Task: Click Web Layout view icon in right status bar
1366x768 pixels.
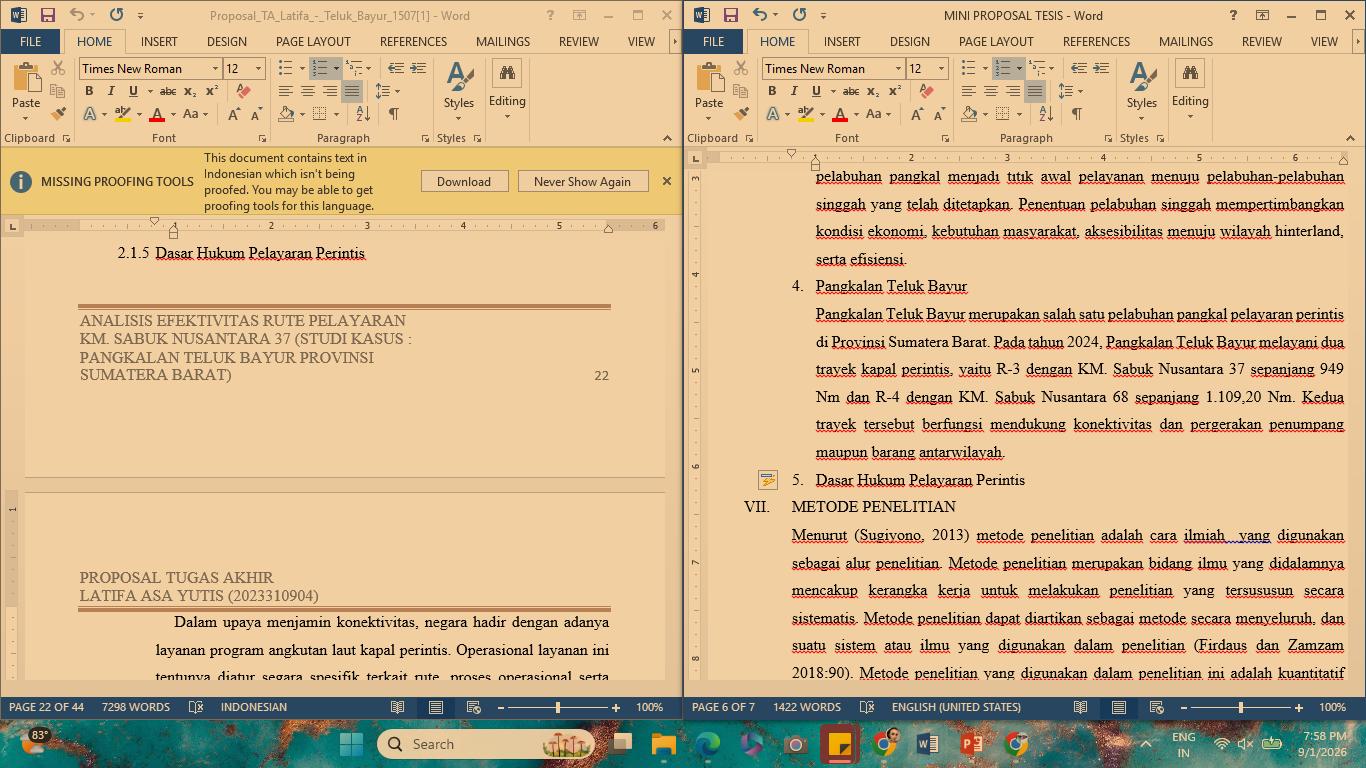Action: (1157, 707)
